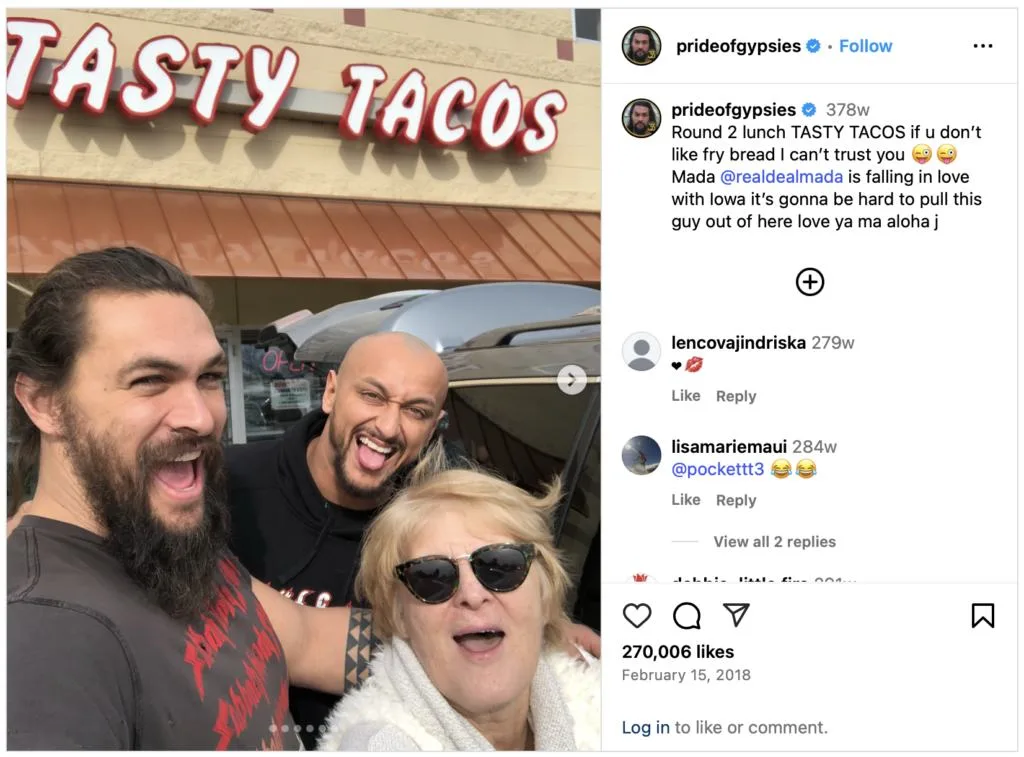Viewport: 1024px width, 757px height.
Task: Reply to lisamariemaui's comment
Action: click(736, 500)
